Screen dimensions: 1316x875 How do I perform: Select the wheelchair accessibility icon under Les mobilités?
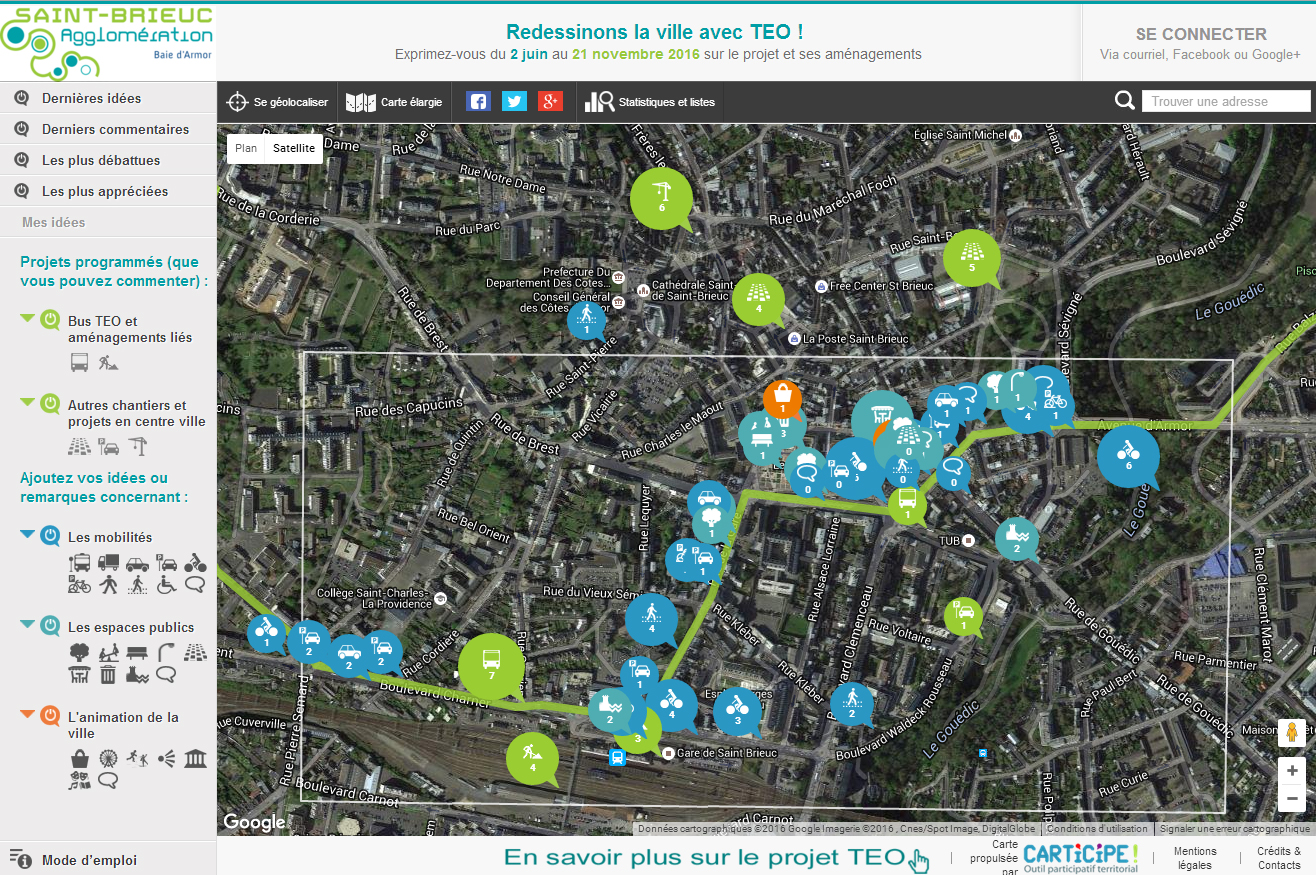pos(166,585)
